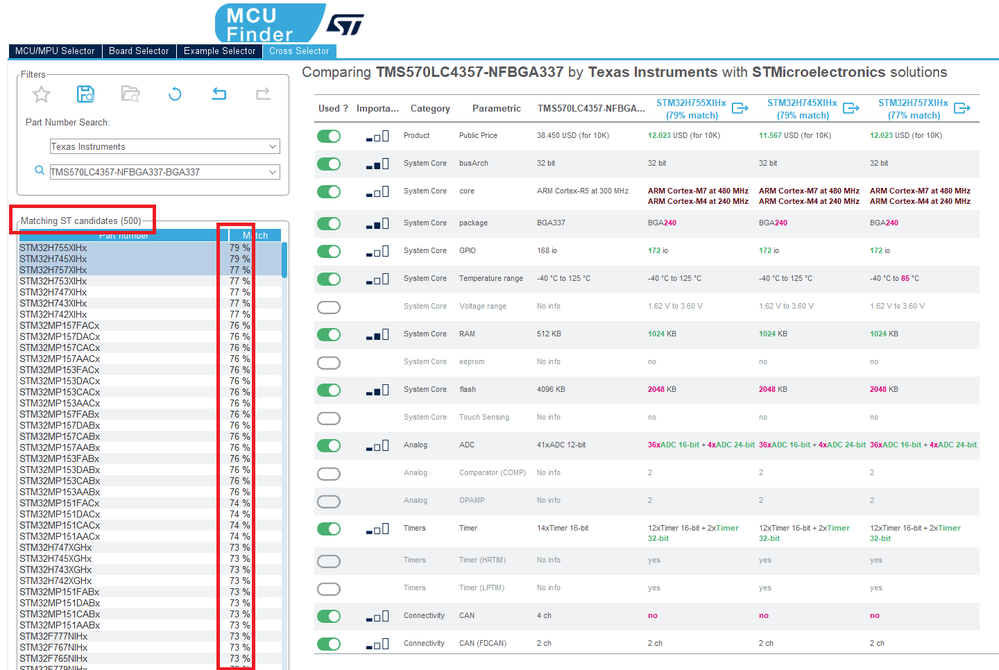The height and width of the screenshot is (670, 999).
Task: Enable the Voltage range toggle
Action: 329,308
